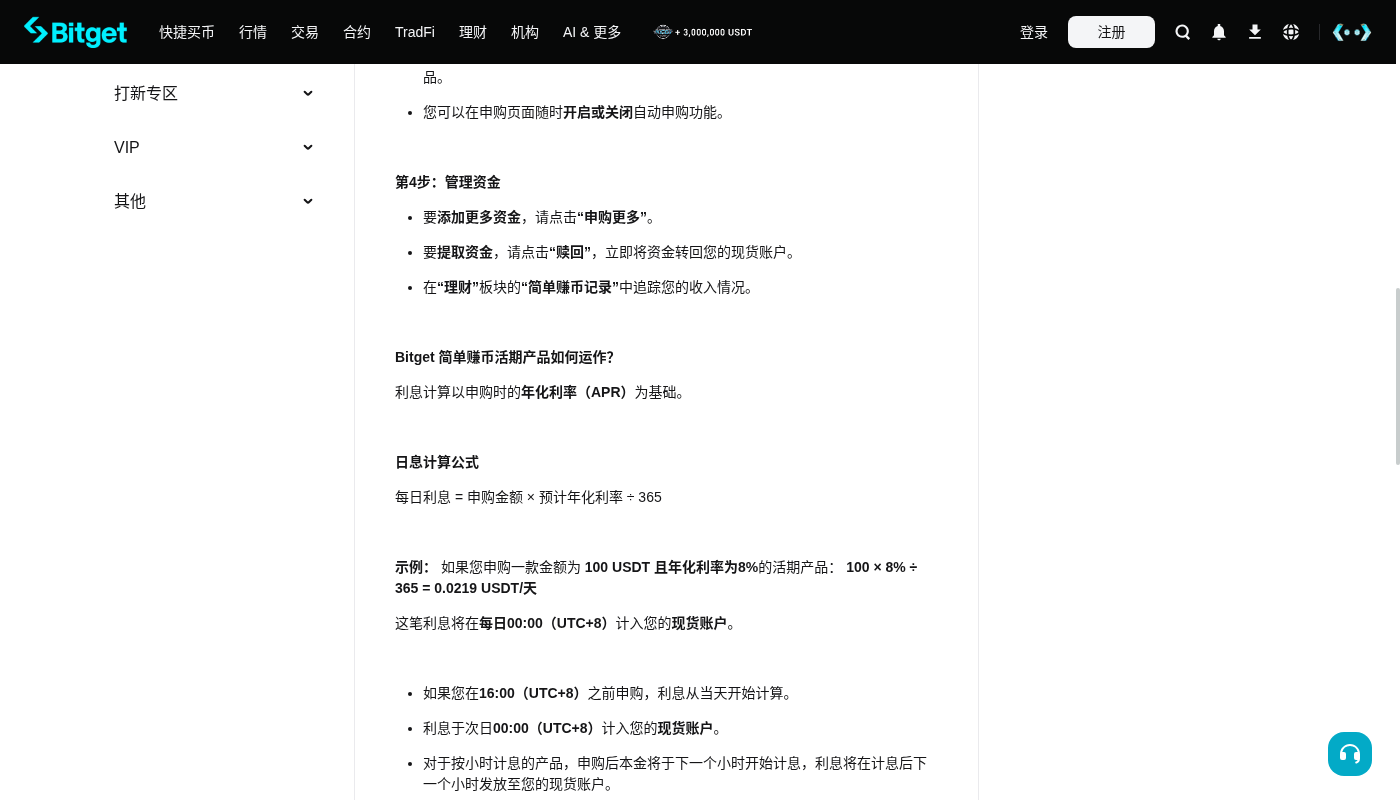Open the 理财 menu

tap(473, 32)
